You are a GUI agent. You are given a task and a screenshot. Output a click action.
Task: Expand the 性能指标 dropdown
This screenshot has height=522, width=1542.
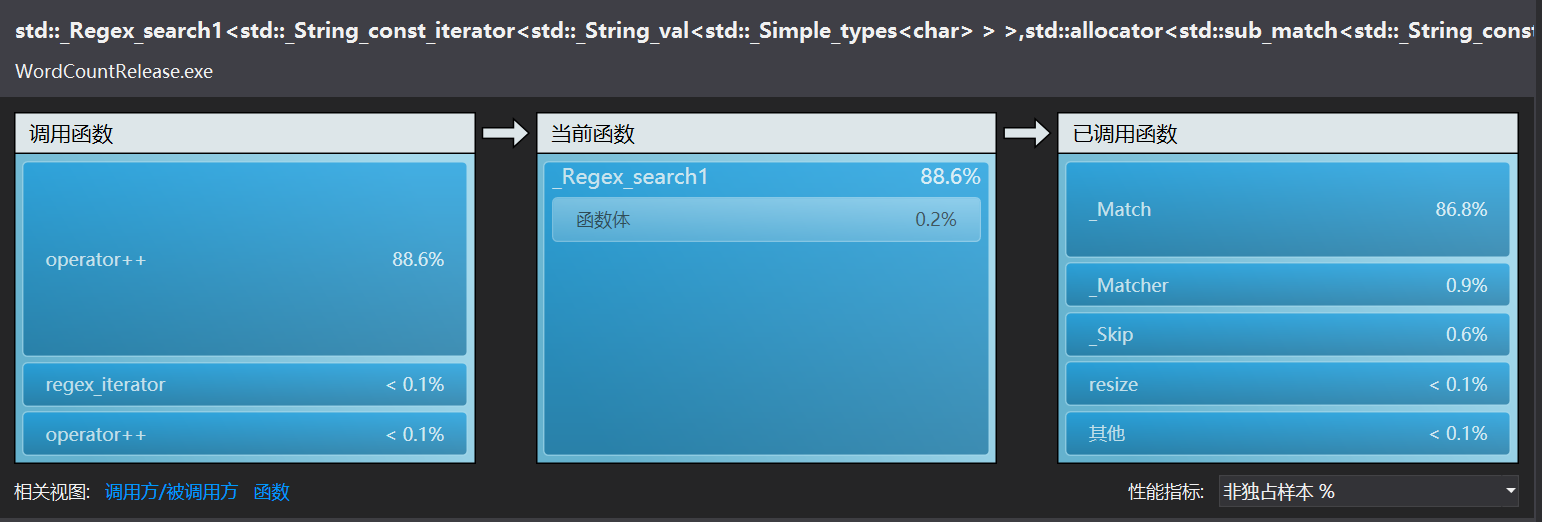[1368, 491]
